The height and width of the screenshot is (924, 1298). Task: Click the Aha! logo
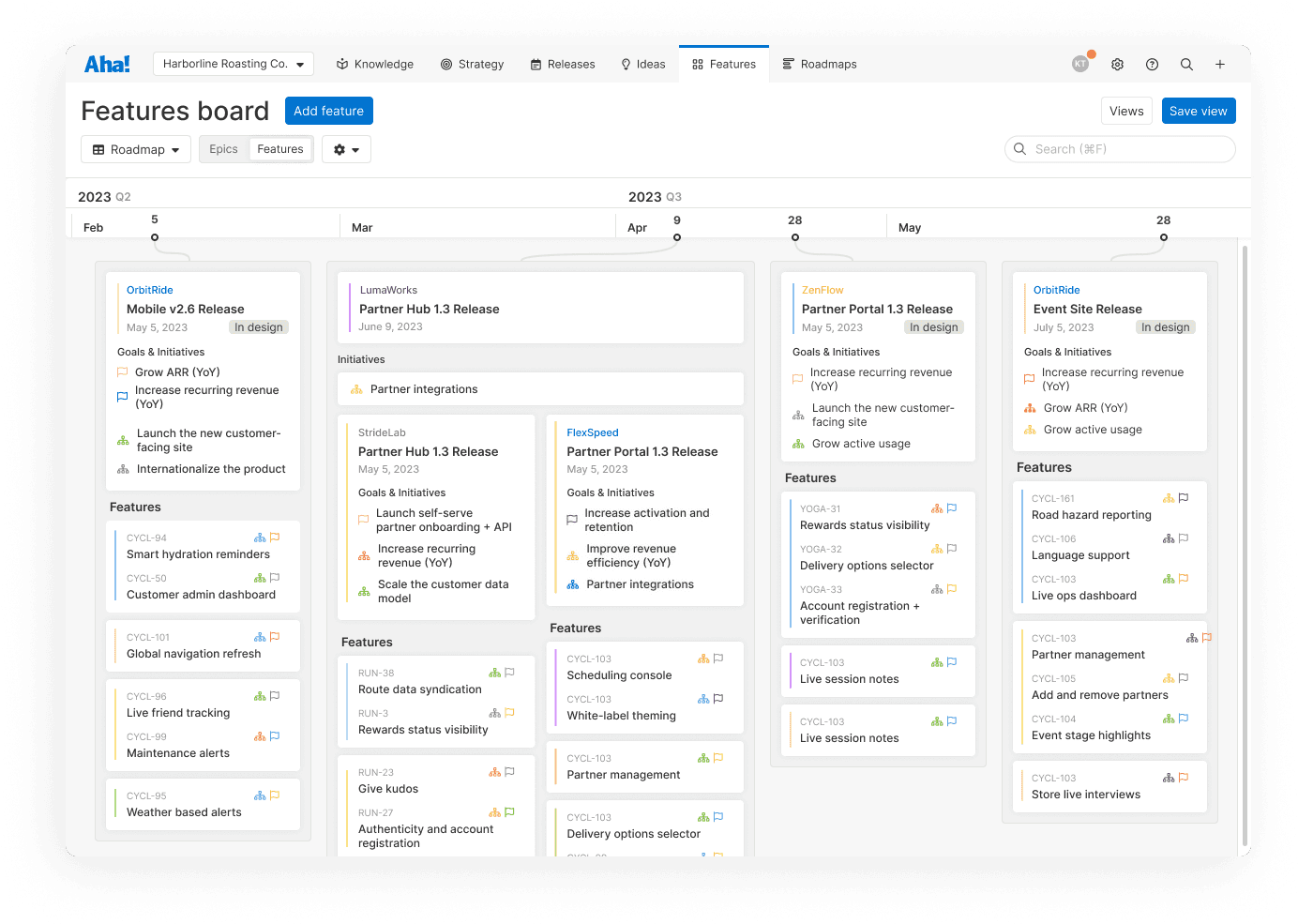tap(107, 64)
